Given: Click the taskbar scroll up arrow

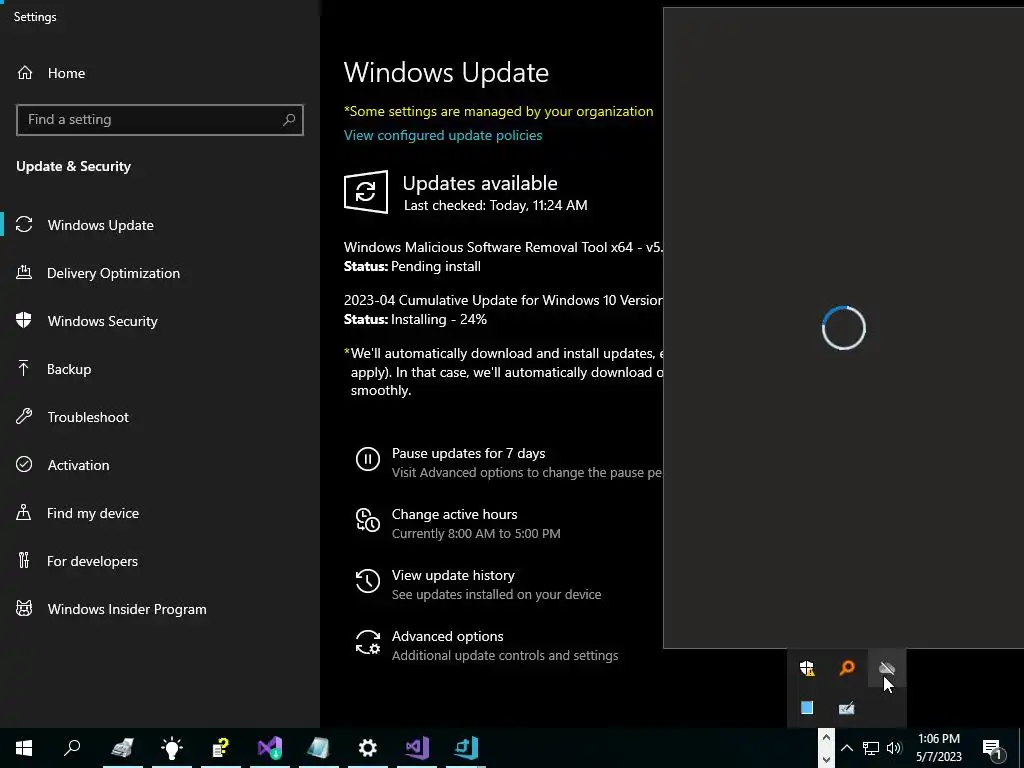Looking at the screenshot, I should point(826,738).
